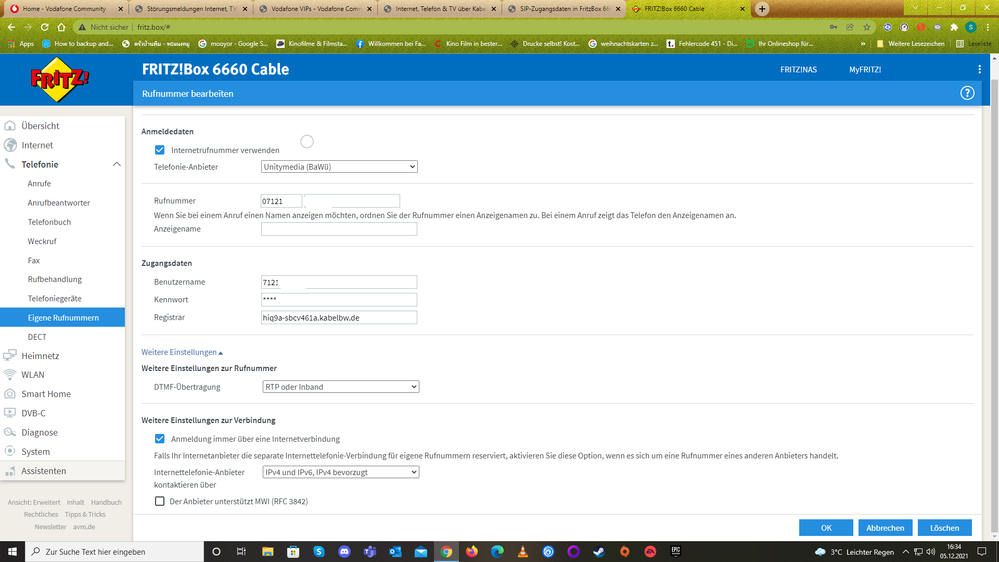The image size is (999, 562).
Task: Click the Benutzername input field
Action: pos(339,282)
